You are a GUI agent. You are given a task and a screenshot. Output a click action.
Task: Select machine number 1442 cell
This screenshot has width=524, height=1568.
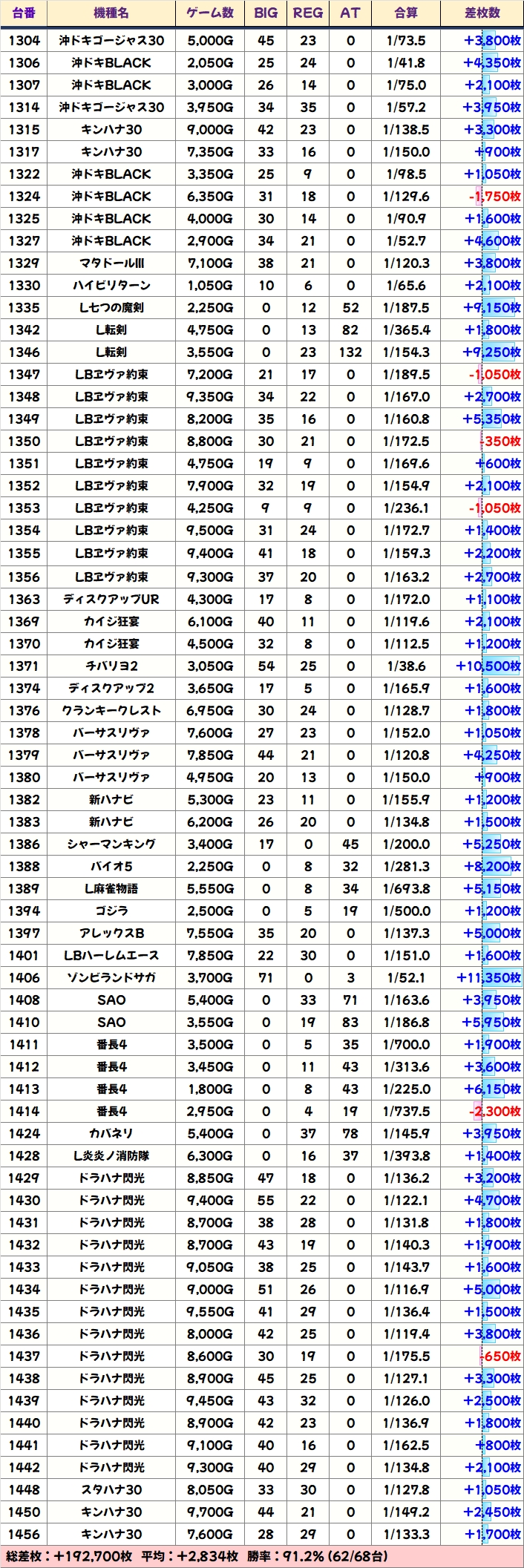pos(24,1467)
